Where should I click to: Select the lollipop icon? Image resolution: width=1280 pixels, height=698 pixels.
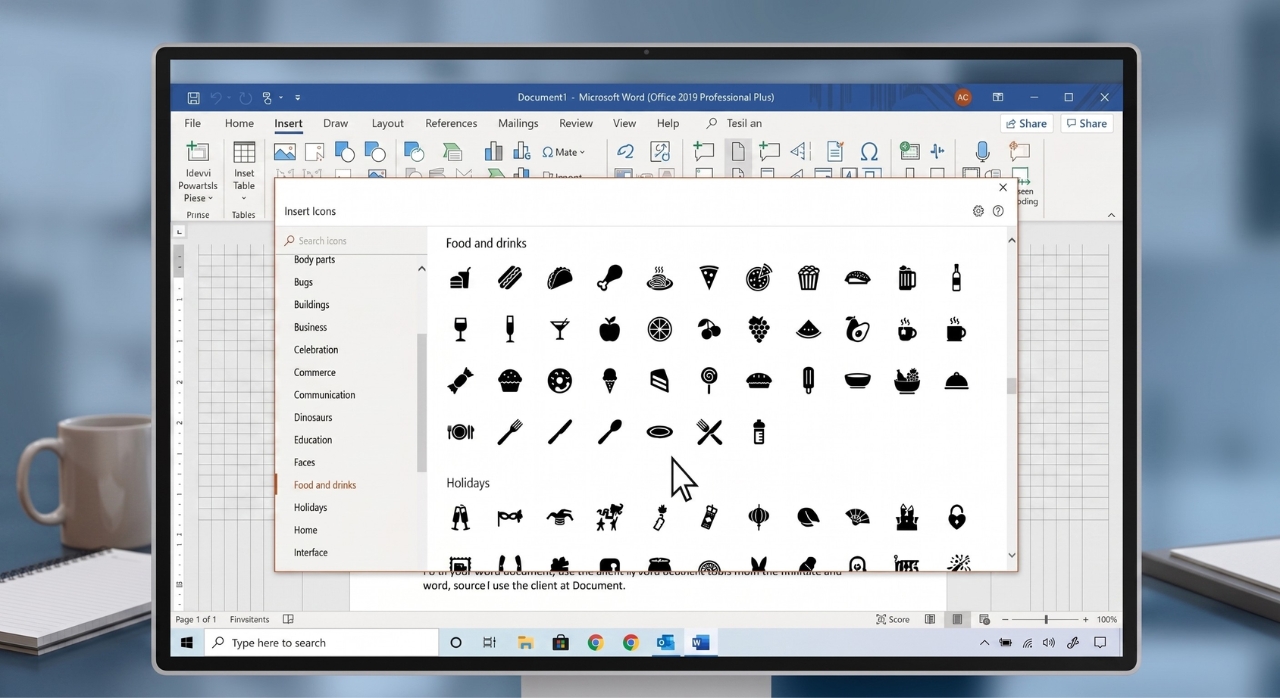click(709, 380)
